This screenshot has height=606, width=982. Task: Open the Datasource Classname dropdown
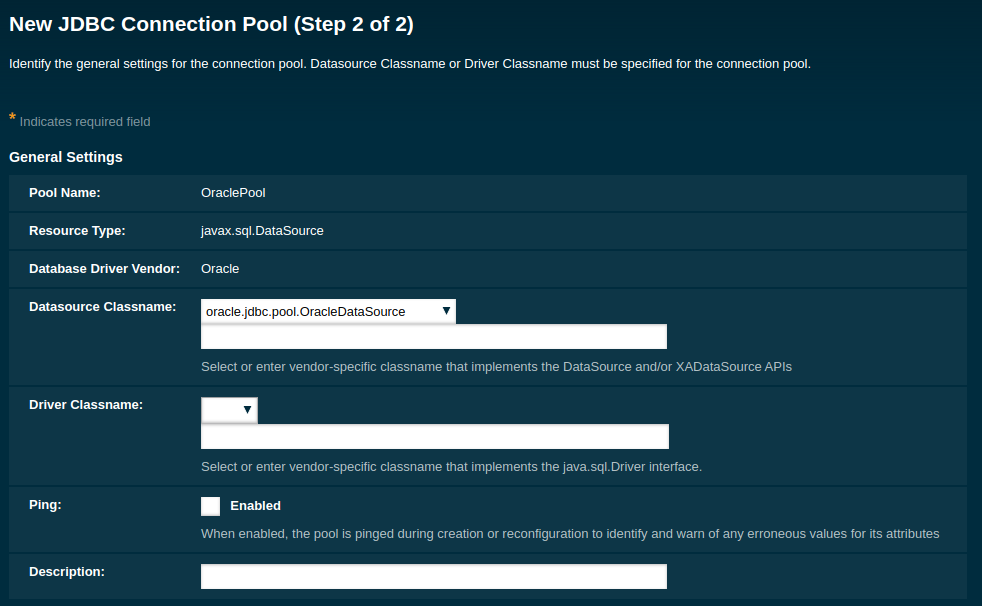pyautogui.click(x=328, y=311)
